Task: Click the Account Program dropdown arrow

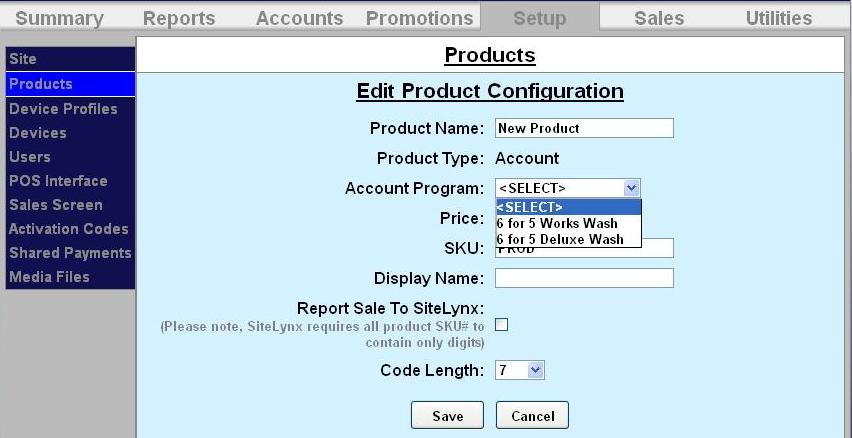Action: pyautogui.click(x=631, y=188)
